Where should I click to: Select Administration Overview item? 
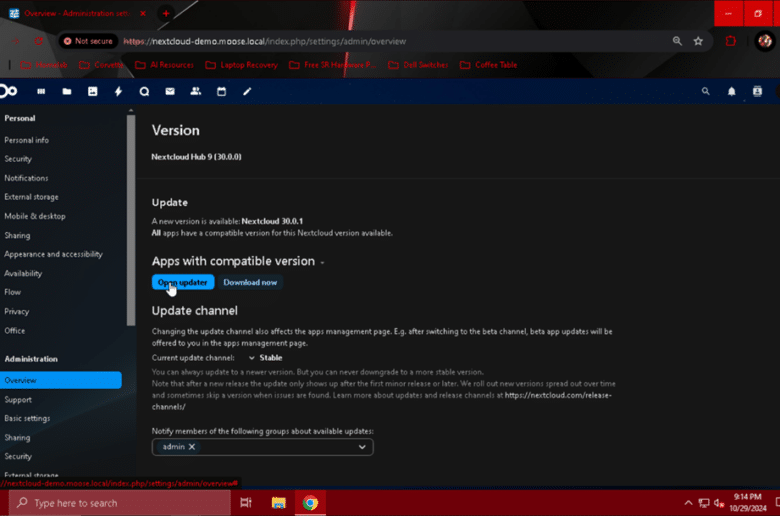point(61,380)
